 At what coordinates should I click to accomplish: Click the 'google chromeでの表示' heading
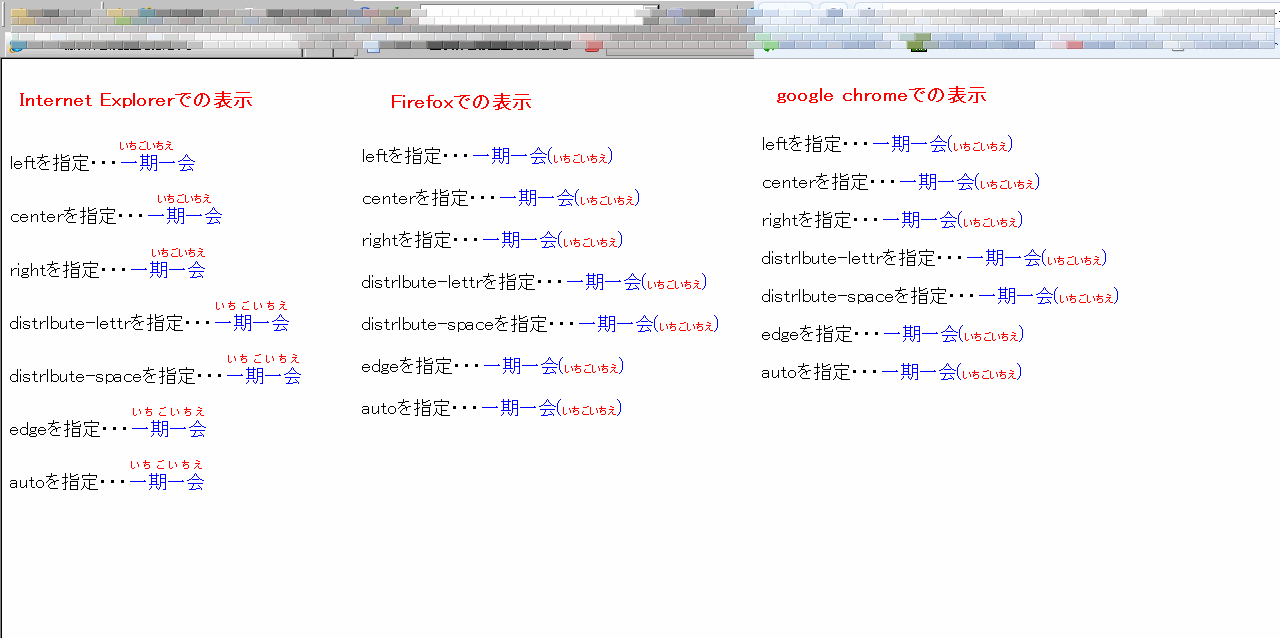(881, 95)
